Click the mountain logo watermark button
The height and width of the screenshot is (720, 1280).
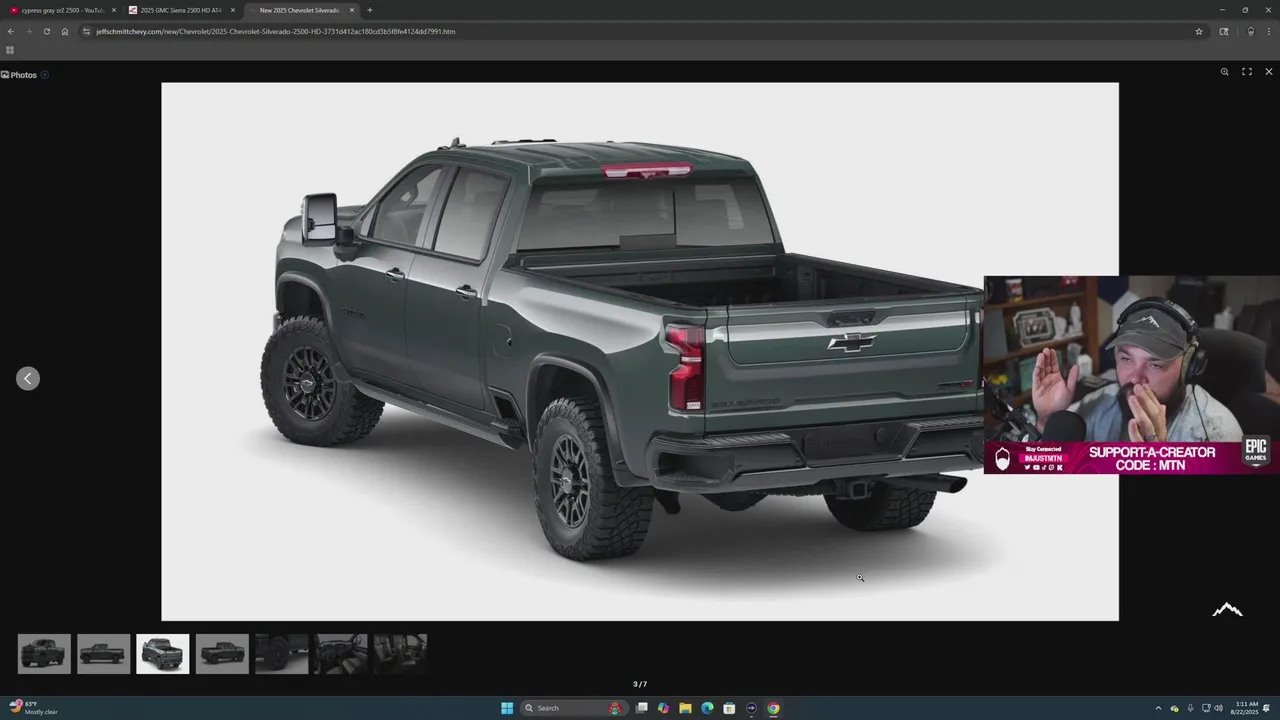[1228, 610]
